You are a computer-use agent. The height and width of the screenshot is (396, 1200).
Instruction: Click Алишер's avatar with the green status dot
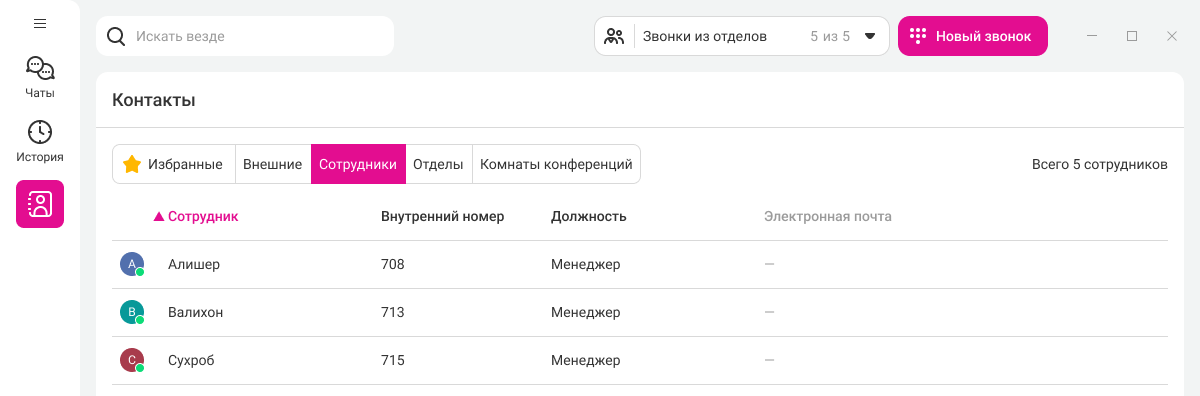(132, 265)
